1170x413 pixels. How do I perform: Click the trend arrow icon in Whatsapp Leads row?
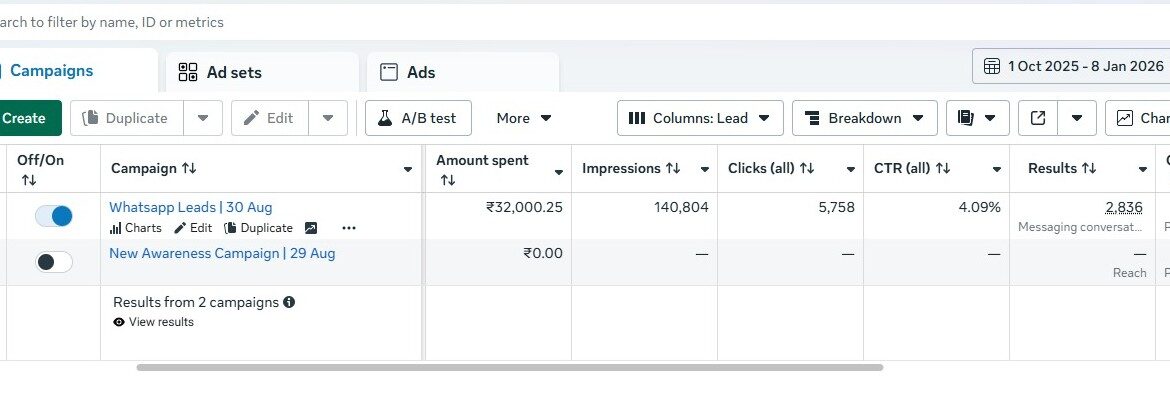coord(311,228)
